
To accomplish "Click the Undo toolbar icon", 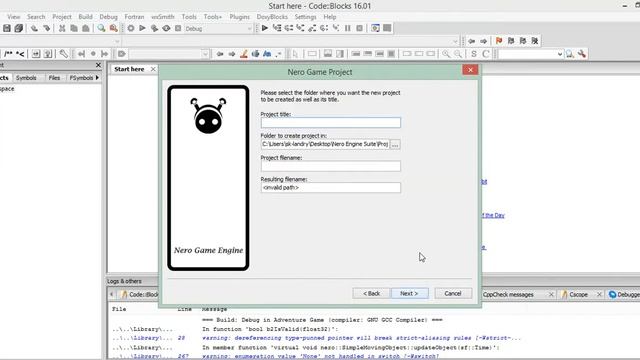I will tap(34, 28).
